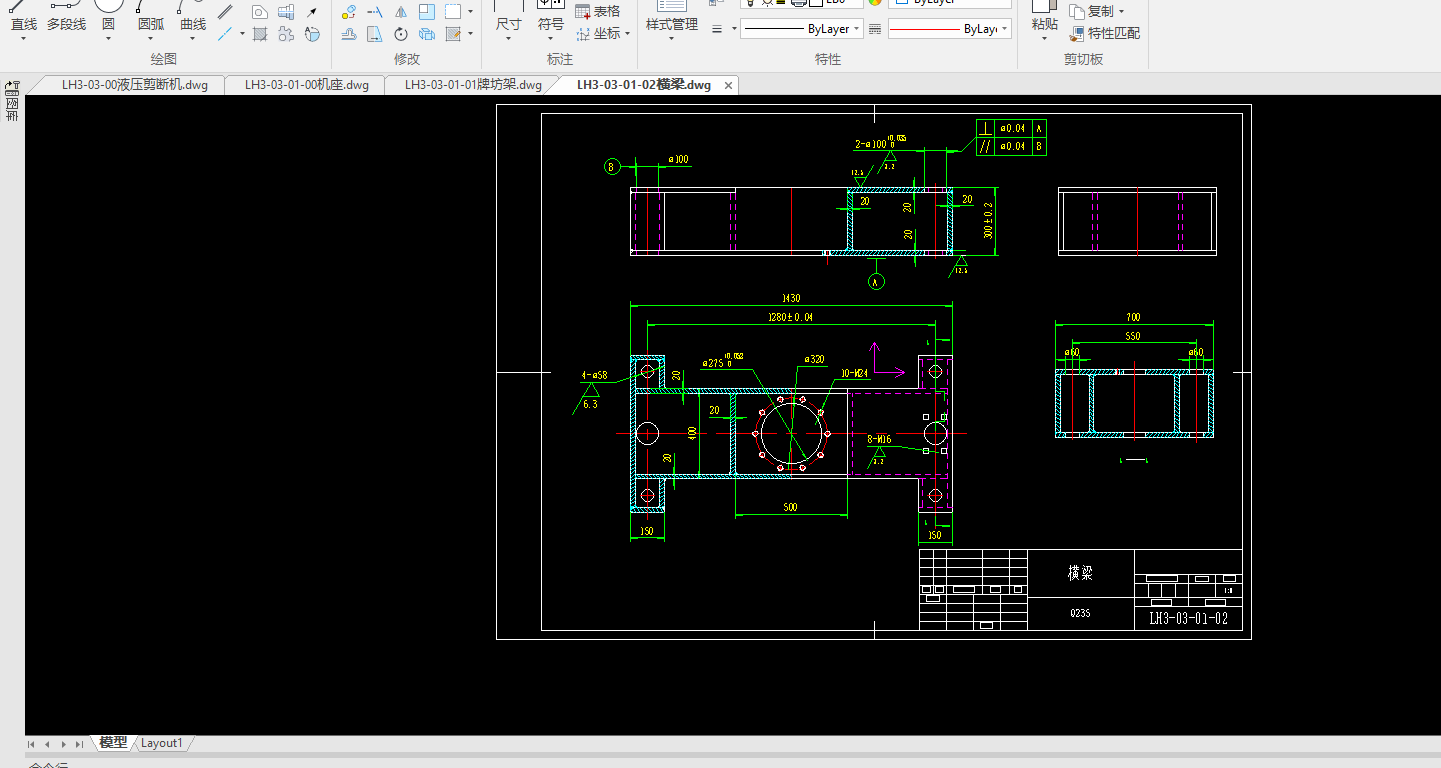Select the polygon shape tool icon

coord(259,12)
